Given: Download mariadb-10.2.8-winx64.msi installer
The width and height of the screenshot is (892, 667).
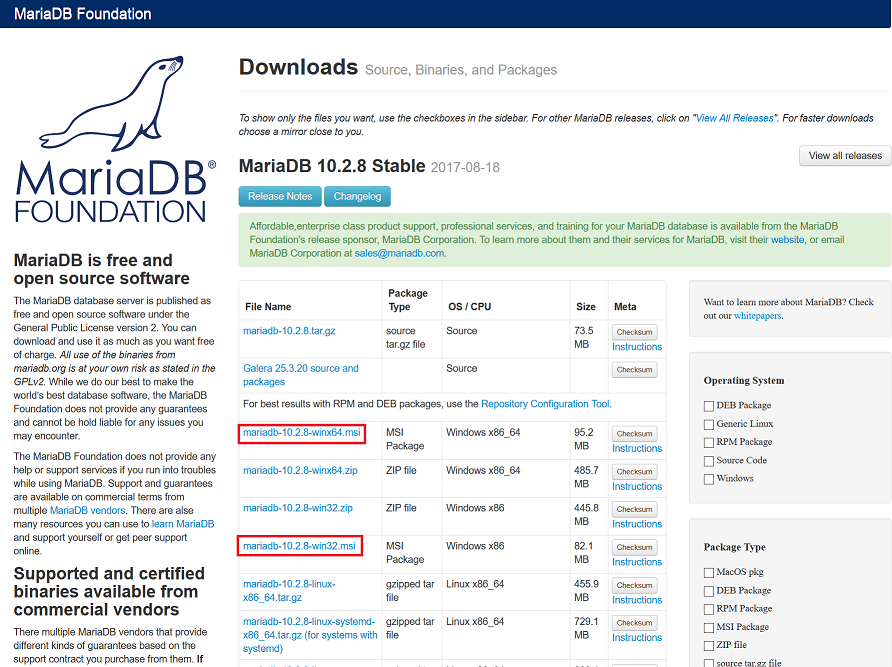Looking at the screenshot, I should click(302, 433).
